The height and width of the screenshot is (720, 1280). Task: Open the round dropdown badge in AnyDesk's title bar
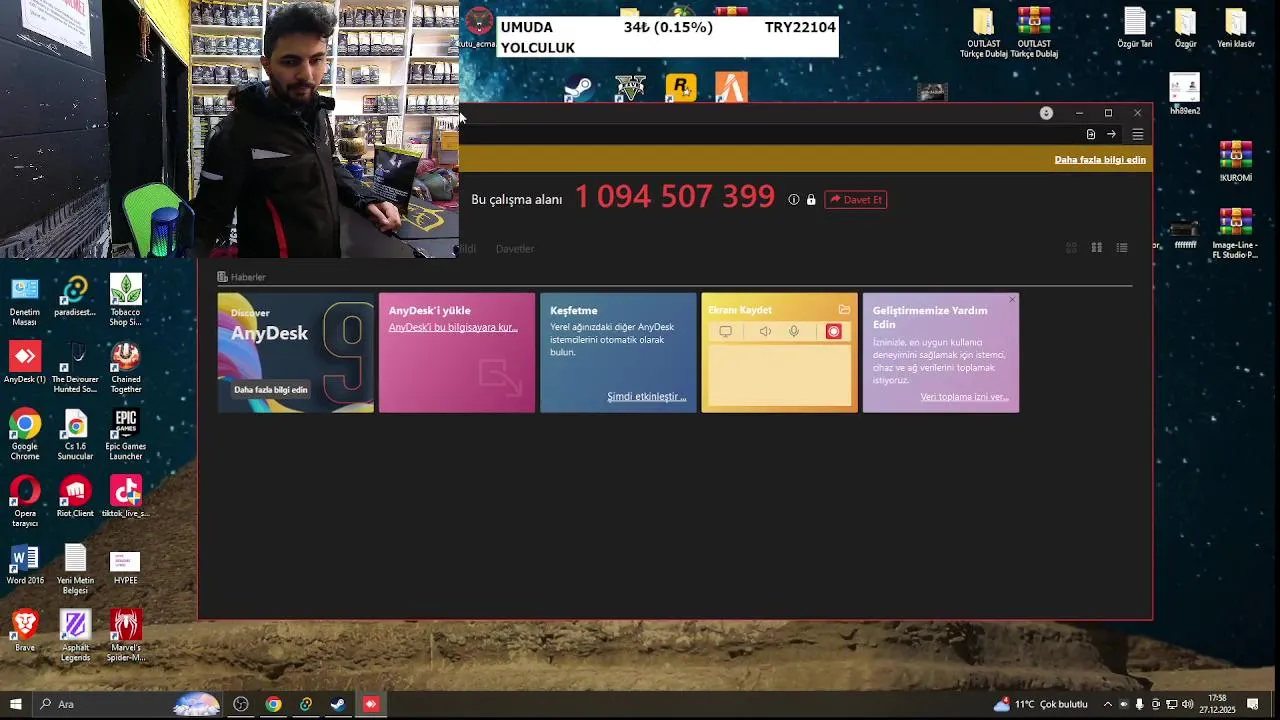click(1046, 113)
